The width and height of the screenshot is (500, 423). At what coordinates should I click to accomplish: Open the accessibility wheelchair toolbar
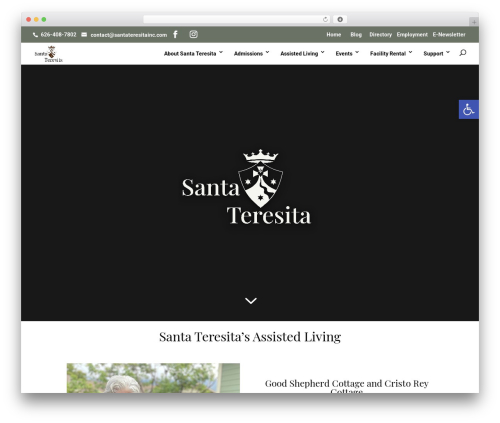[469, 109]
